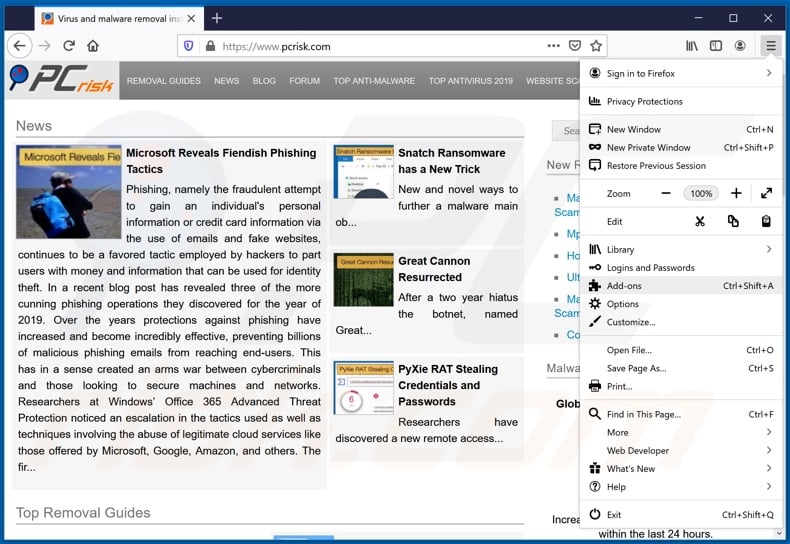Open Add-ons from the menu
This screenshot has height=544, width=790.
(x=681, y=286)
